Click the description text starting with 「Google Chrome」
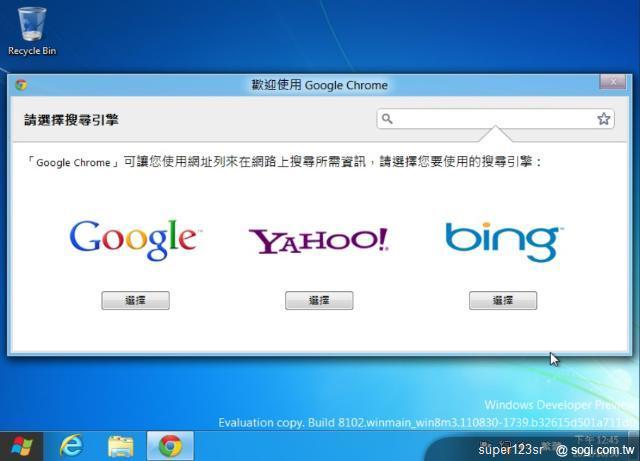640x461 pixels. (x=283, y=162)
